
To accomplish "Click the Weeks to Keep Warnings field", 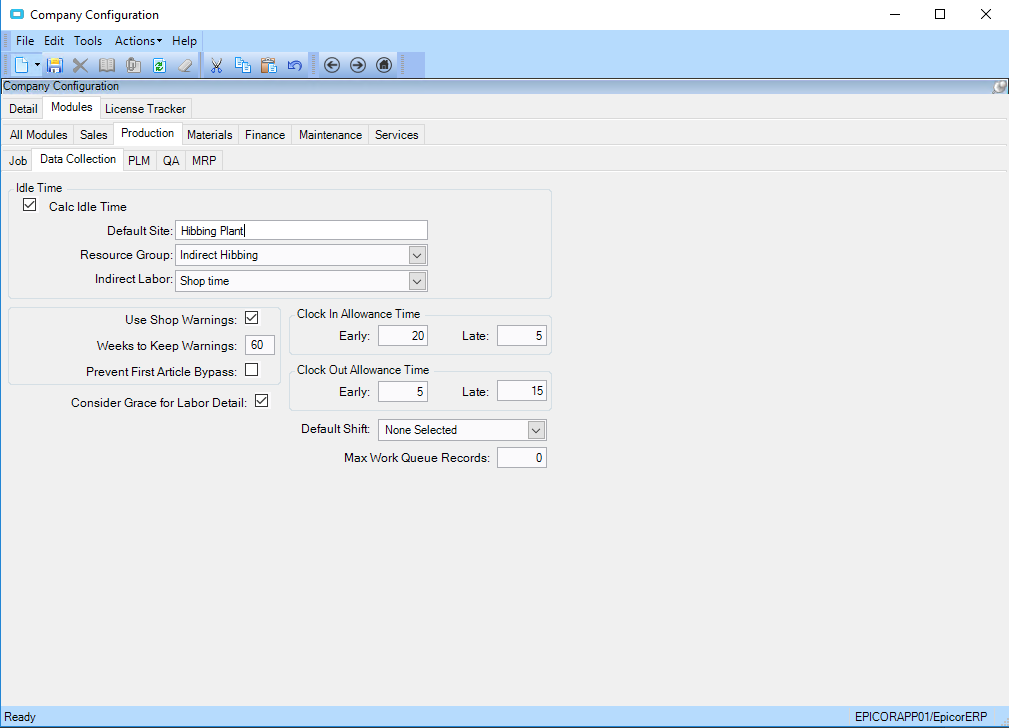I will click(x=260, y=345).
